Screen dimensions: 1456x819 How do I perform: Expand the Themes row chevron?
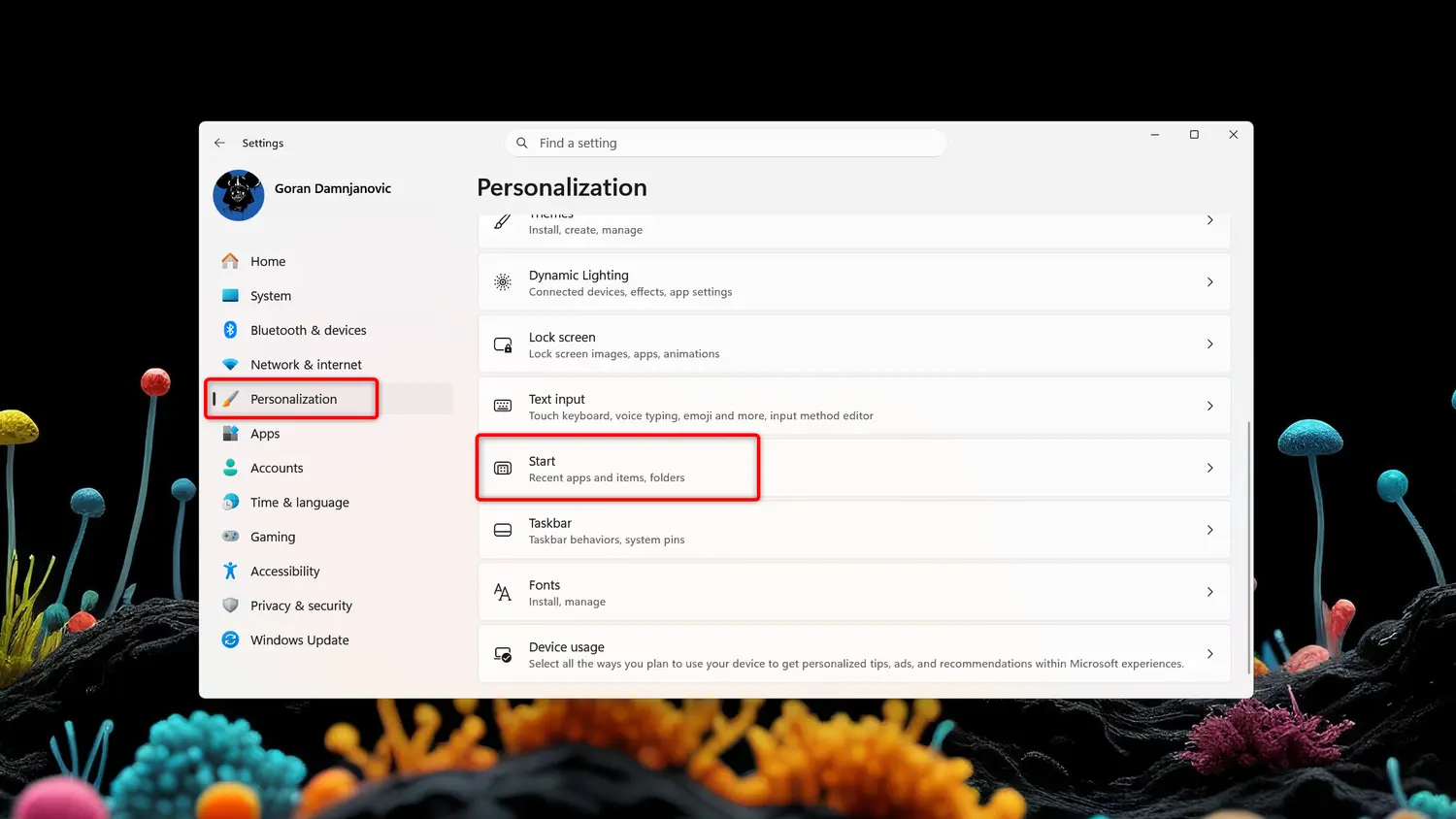[x=1209, y=220]
